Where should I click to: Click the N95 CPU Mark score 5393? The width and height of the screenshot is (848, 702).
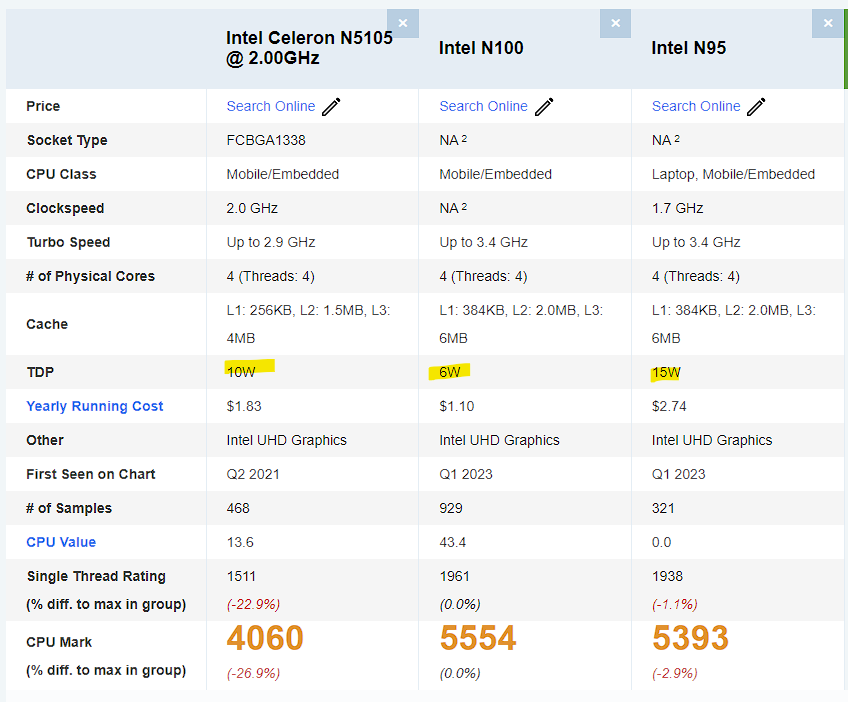[x=691, y=638]
